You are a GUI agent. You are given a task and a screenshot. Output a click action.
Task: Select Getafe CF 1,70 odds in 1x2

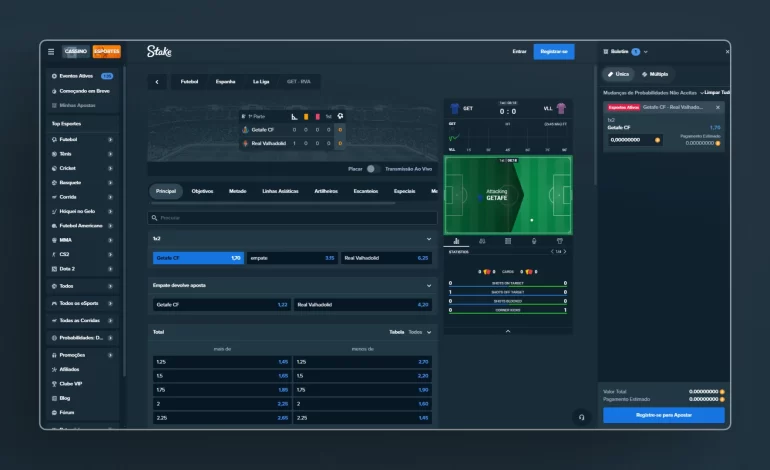198,258
